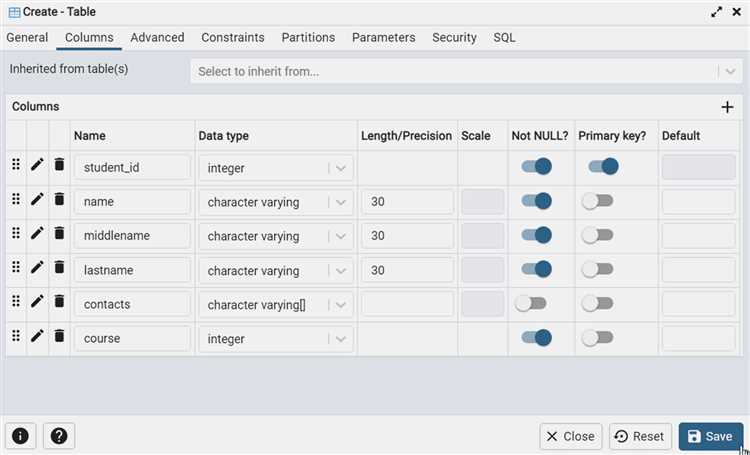Switch to the Parameters tab
The image size is (750, 455).
coord(384,38)
